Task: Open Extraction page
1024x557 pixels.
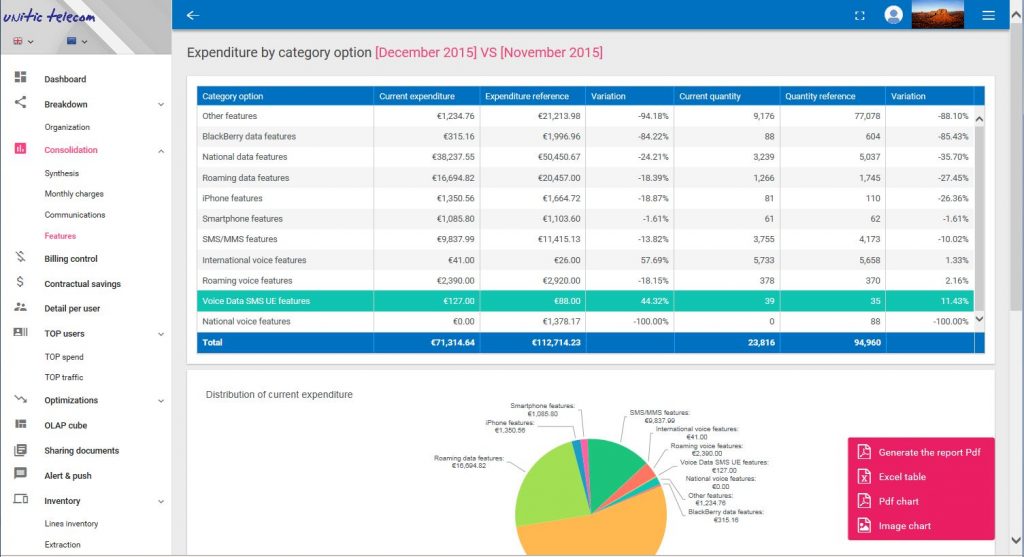Action: coord(63,545)
